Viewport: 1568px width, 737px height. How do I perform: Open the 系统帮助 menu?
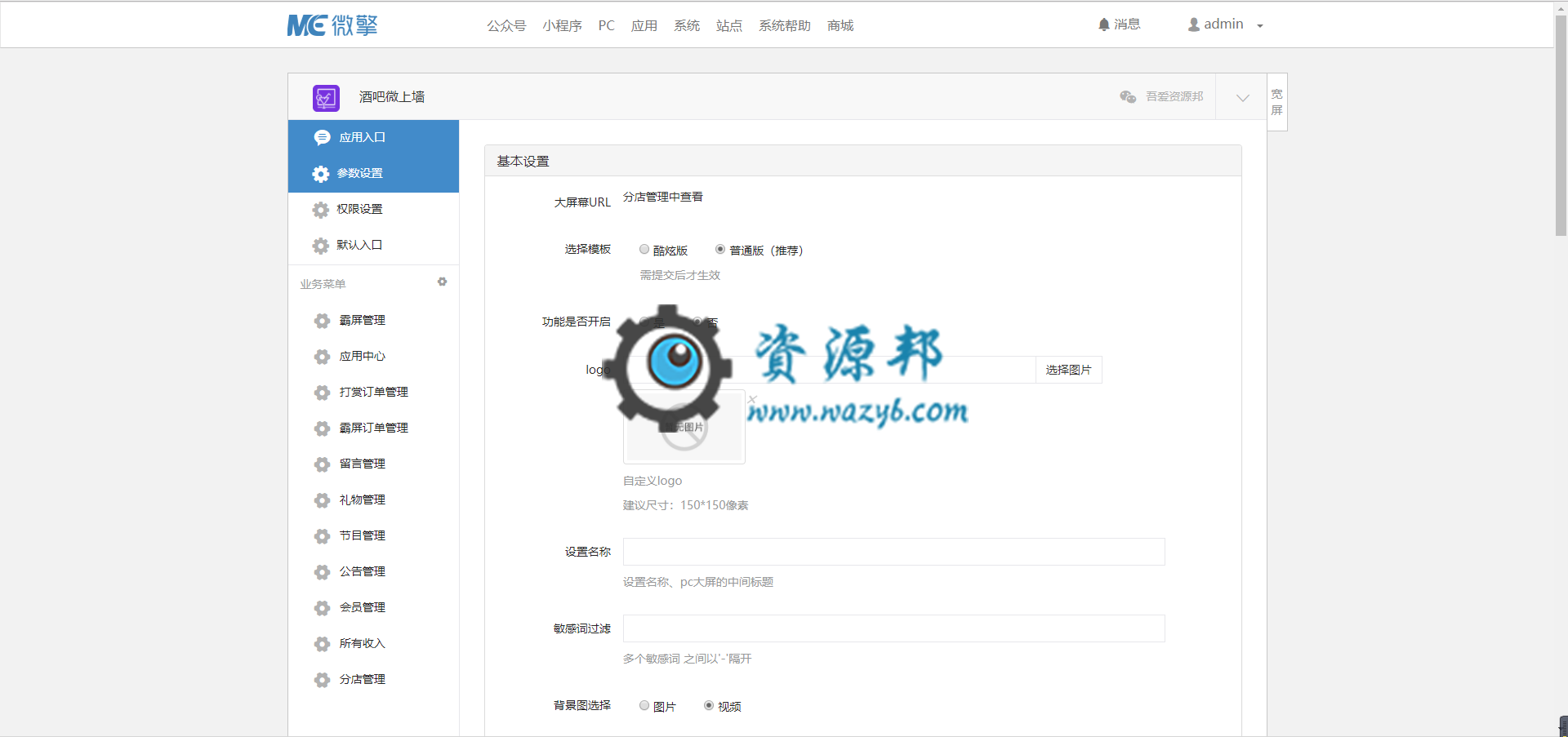point(785,26)
